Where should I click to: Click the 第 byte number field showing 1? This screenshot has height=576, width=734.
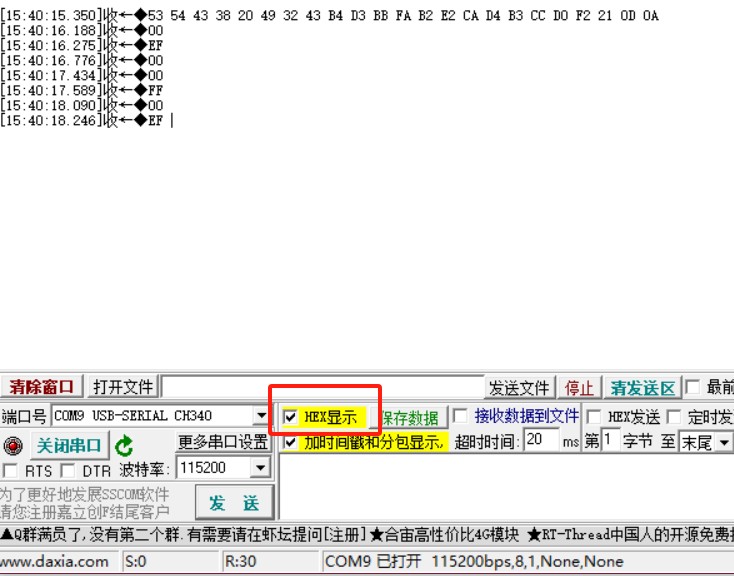click(x=609, y=441)
